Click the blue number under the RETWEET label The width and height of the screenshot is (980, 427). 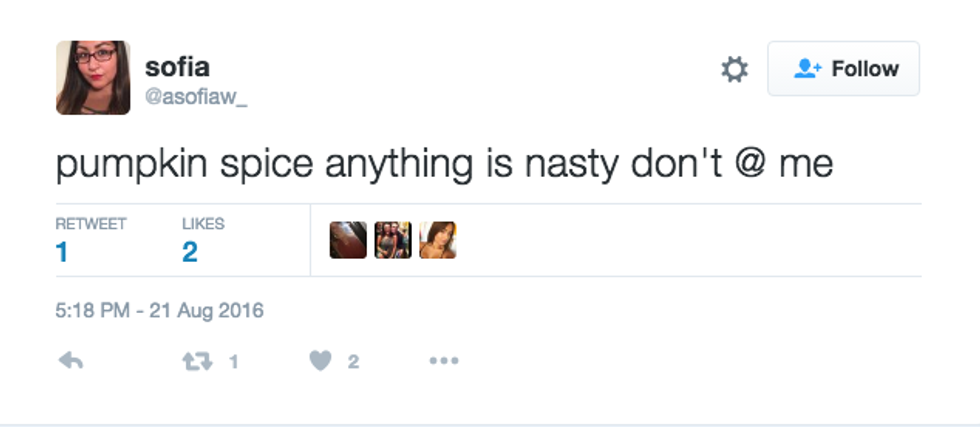click(x=62, y=252)
